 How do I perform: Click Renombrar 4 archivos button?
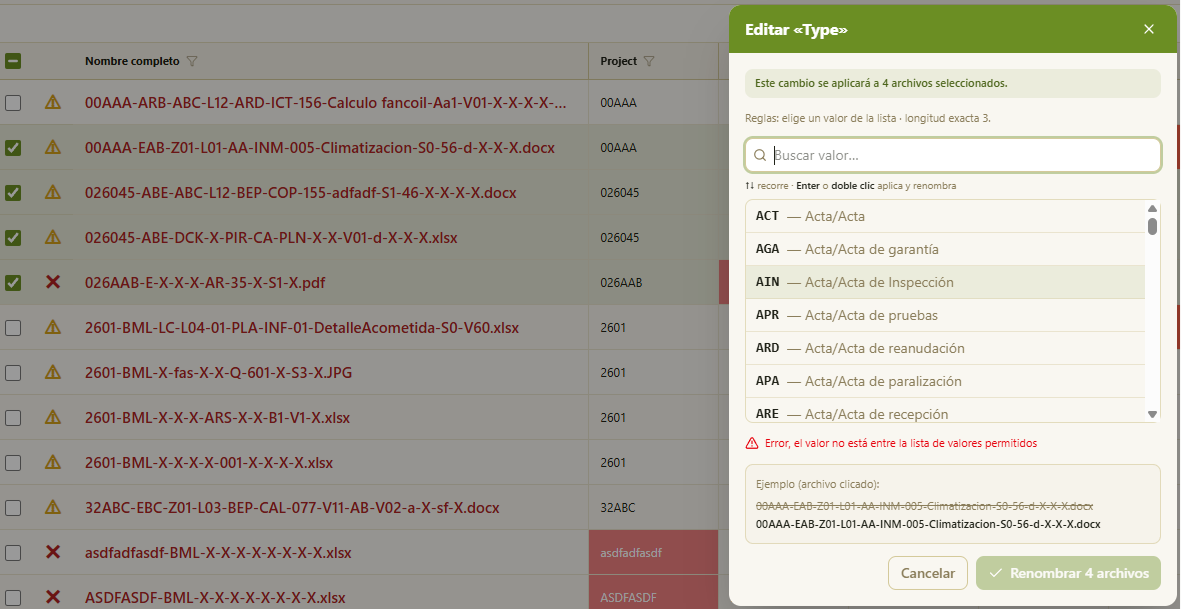tap(1068, 573)
